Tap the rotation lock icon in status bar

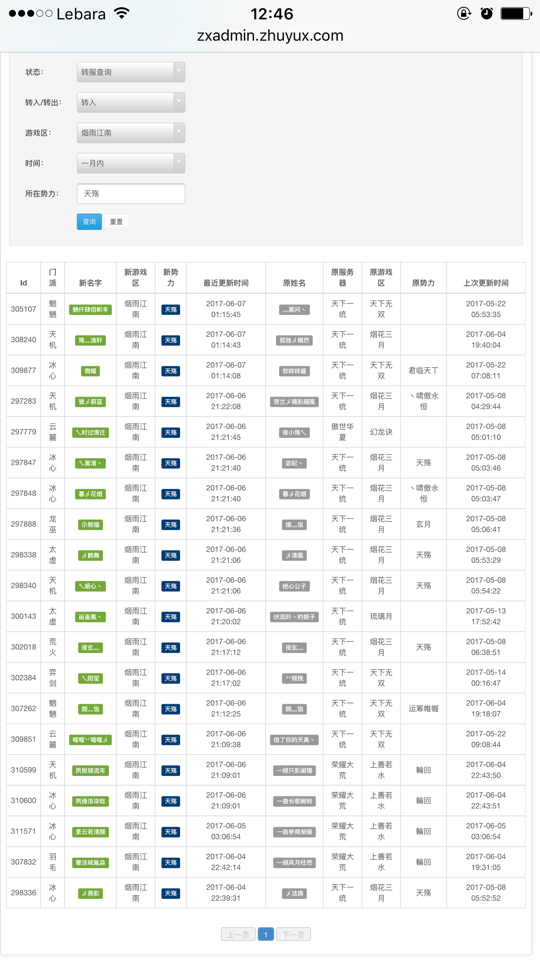coord(464,13)
